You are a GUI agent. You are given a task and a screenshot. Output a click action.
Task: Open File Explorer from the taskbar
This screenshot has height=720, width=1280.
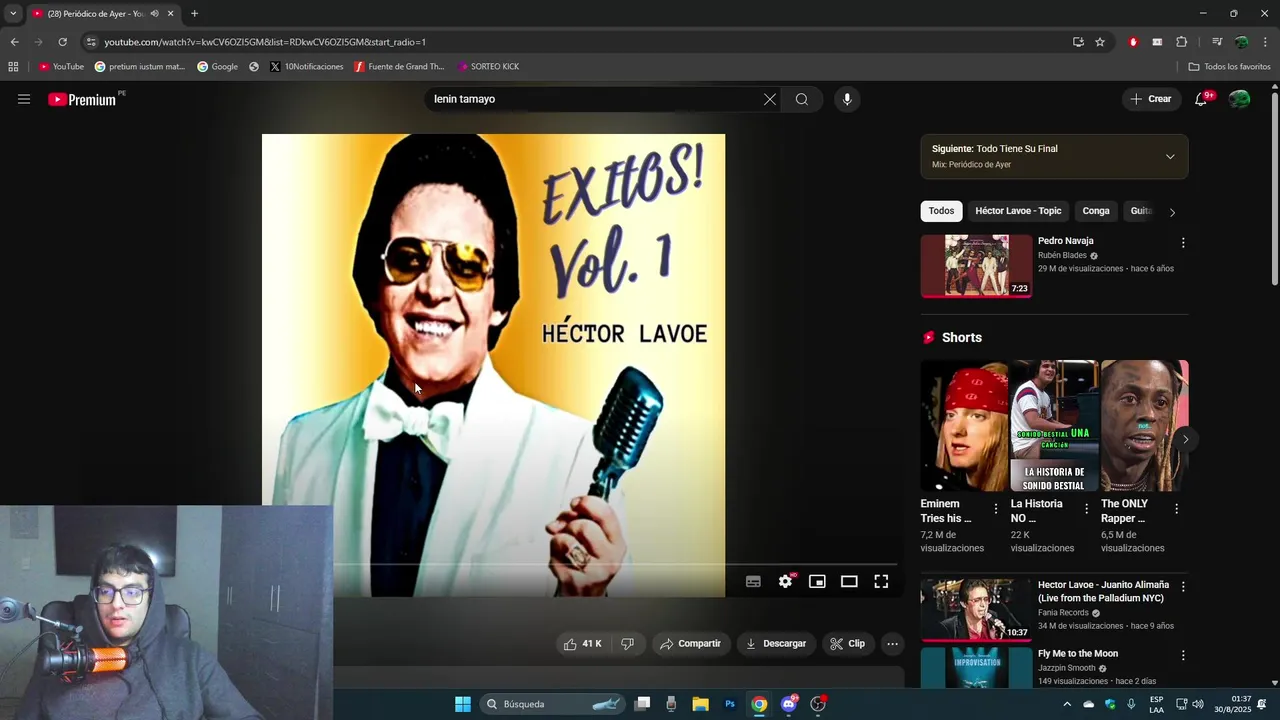pos(701,704)
